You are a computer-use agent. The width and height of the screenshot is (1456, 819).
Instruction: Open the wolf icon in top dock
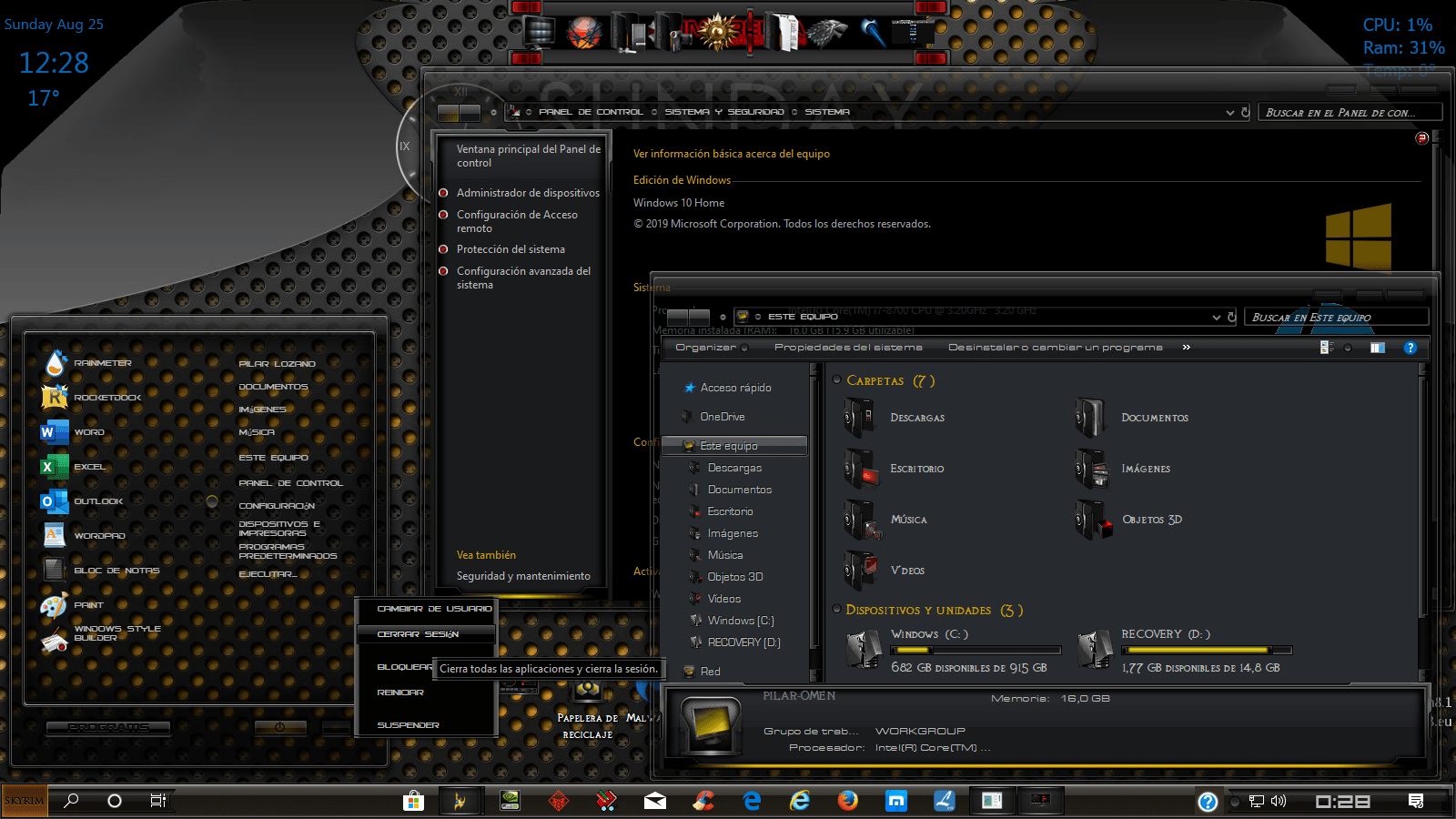click(827, 33)
